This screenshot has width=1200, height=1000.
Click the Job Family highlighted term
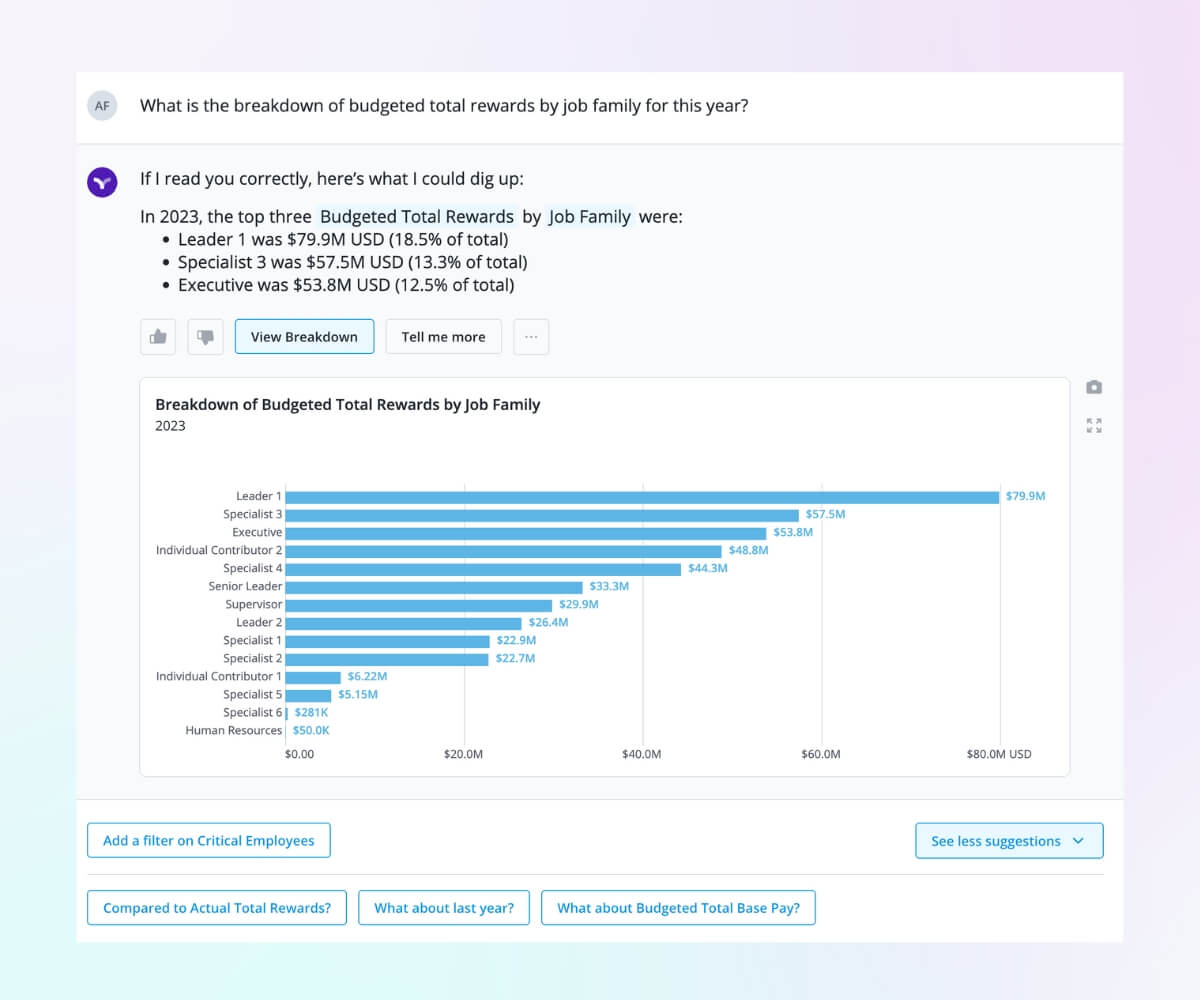point(590,216)
